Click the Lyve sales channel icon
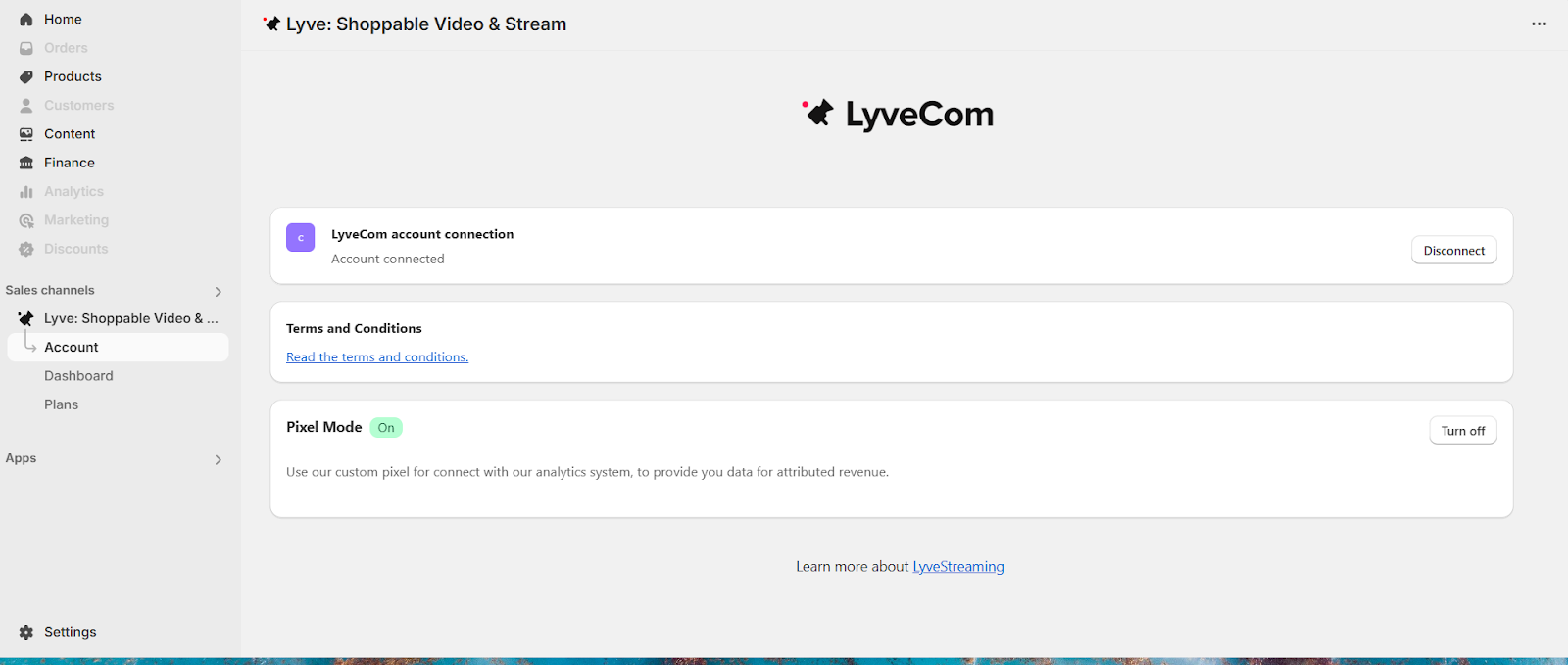 tap(26, 318)
